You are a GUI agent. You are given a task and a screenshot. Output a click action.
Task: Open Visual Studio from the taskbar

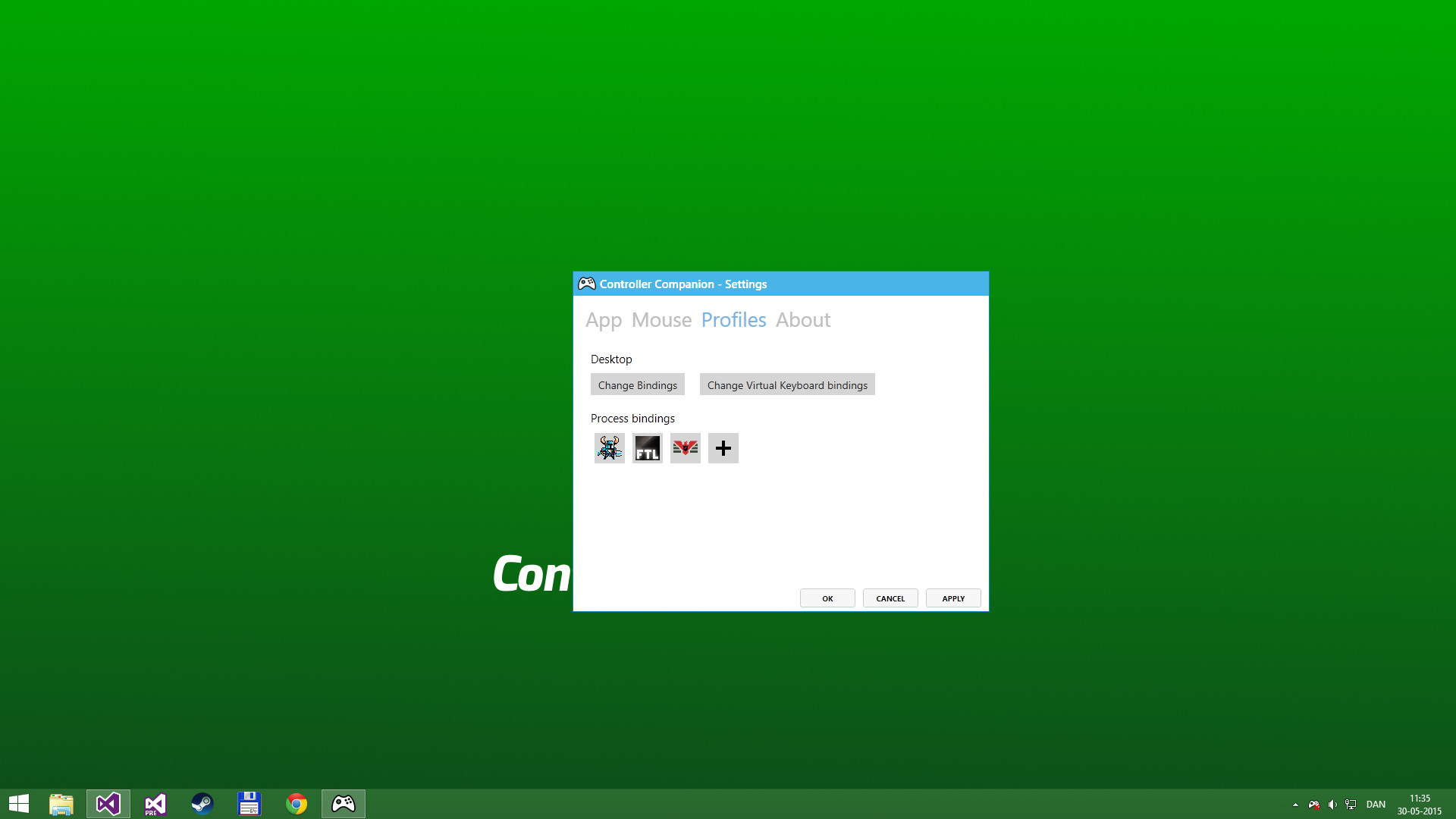click(108, 803)
